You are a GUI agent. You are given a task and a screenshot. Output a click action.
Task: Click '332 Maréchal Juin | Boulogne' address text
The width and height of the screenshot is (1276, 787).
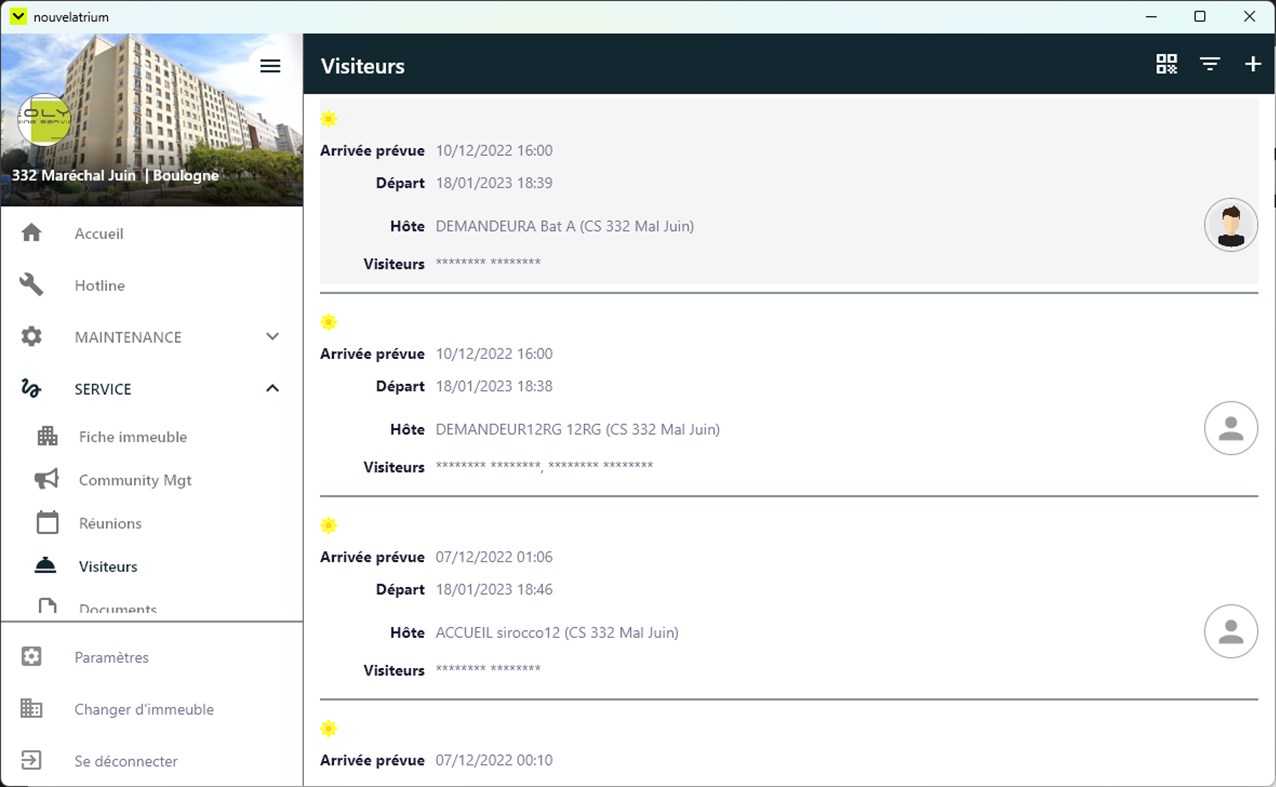click(115, 175)
